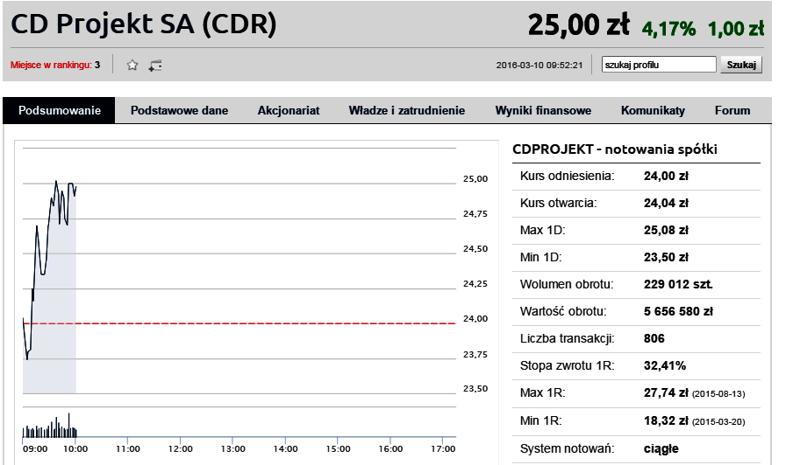Click the 4,17% change value

click(669, 29)
